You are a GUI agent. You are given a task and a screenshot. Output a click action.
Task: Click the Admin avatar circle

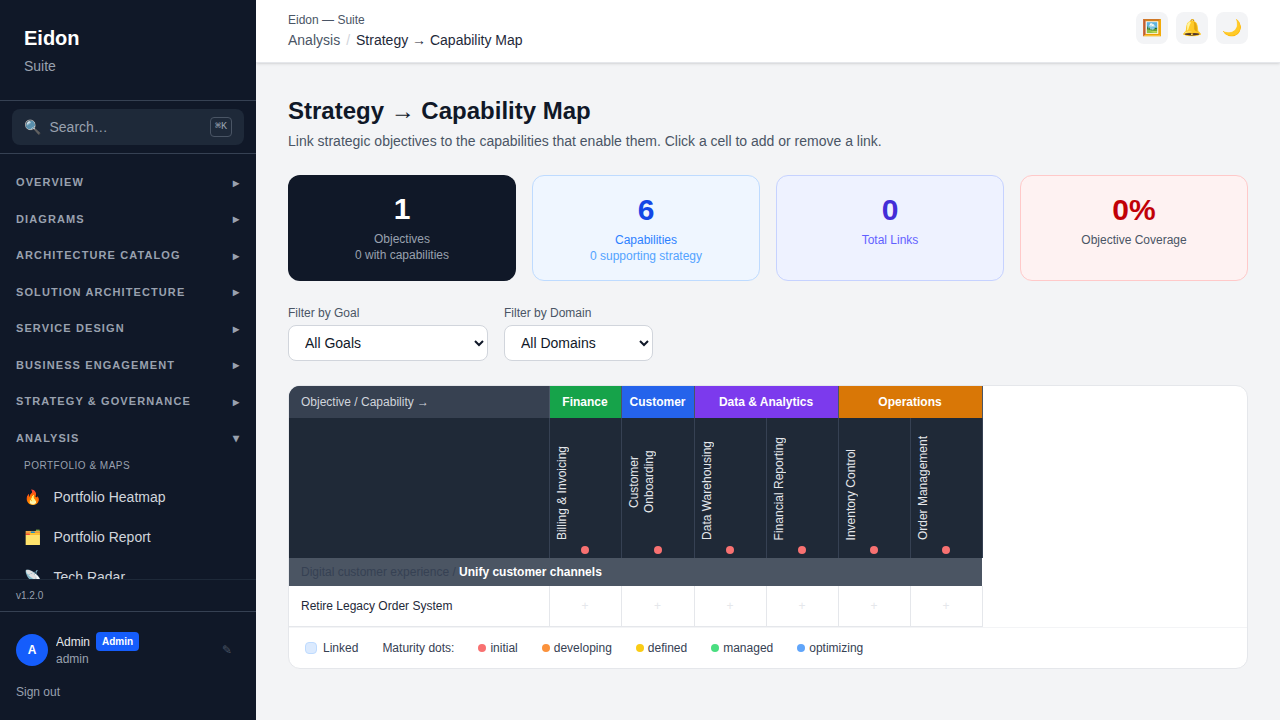tap(32, 650)
